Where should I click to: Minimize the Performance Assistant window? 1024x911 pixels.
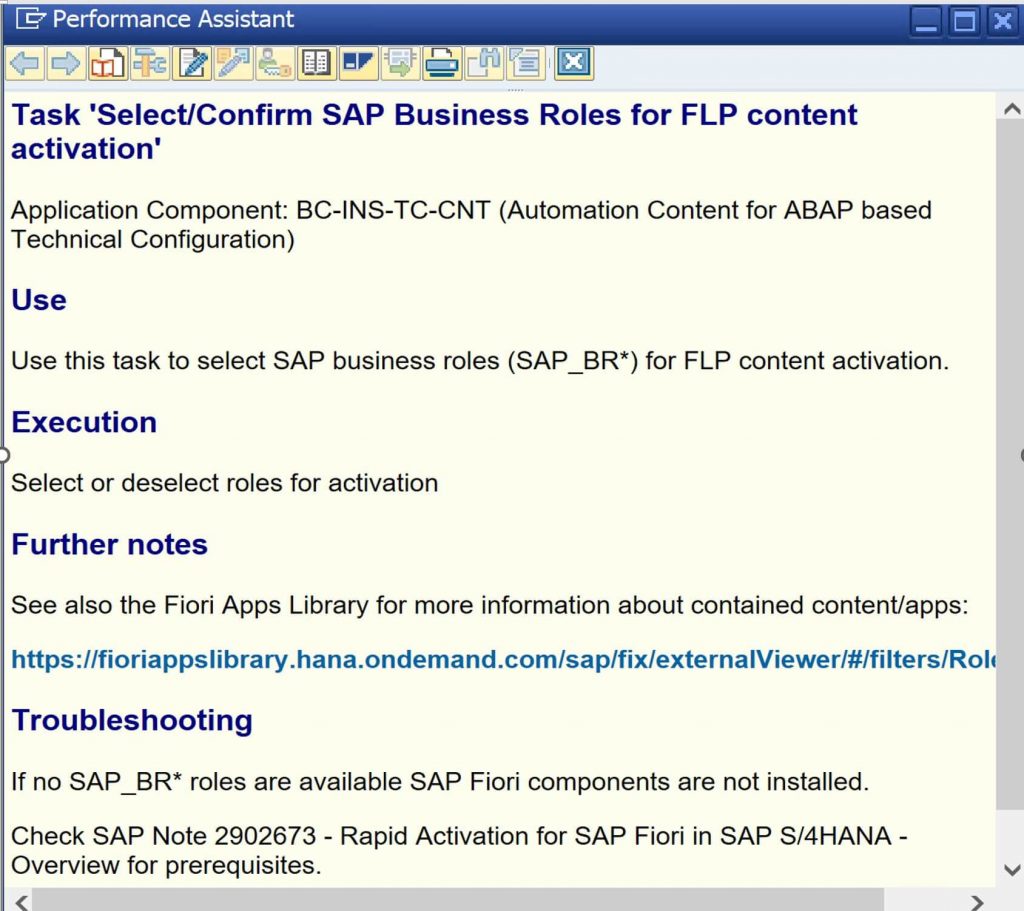pos(925,22)
